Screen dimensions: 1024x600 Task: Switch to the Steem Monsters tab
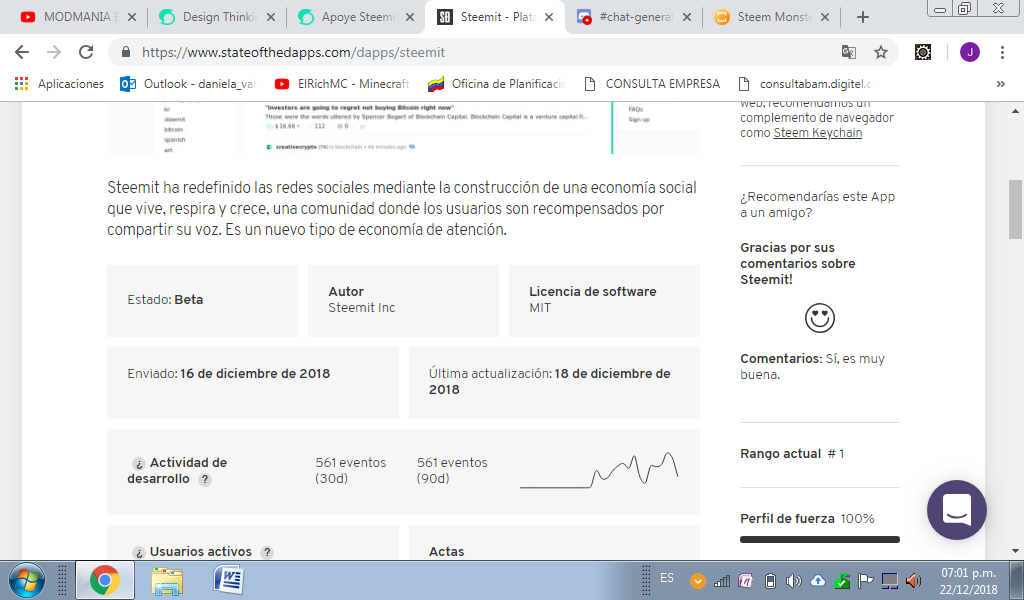click(772, 17)
